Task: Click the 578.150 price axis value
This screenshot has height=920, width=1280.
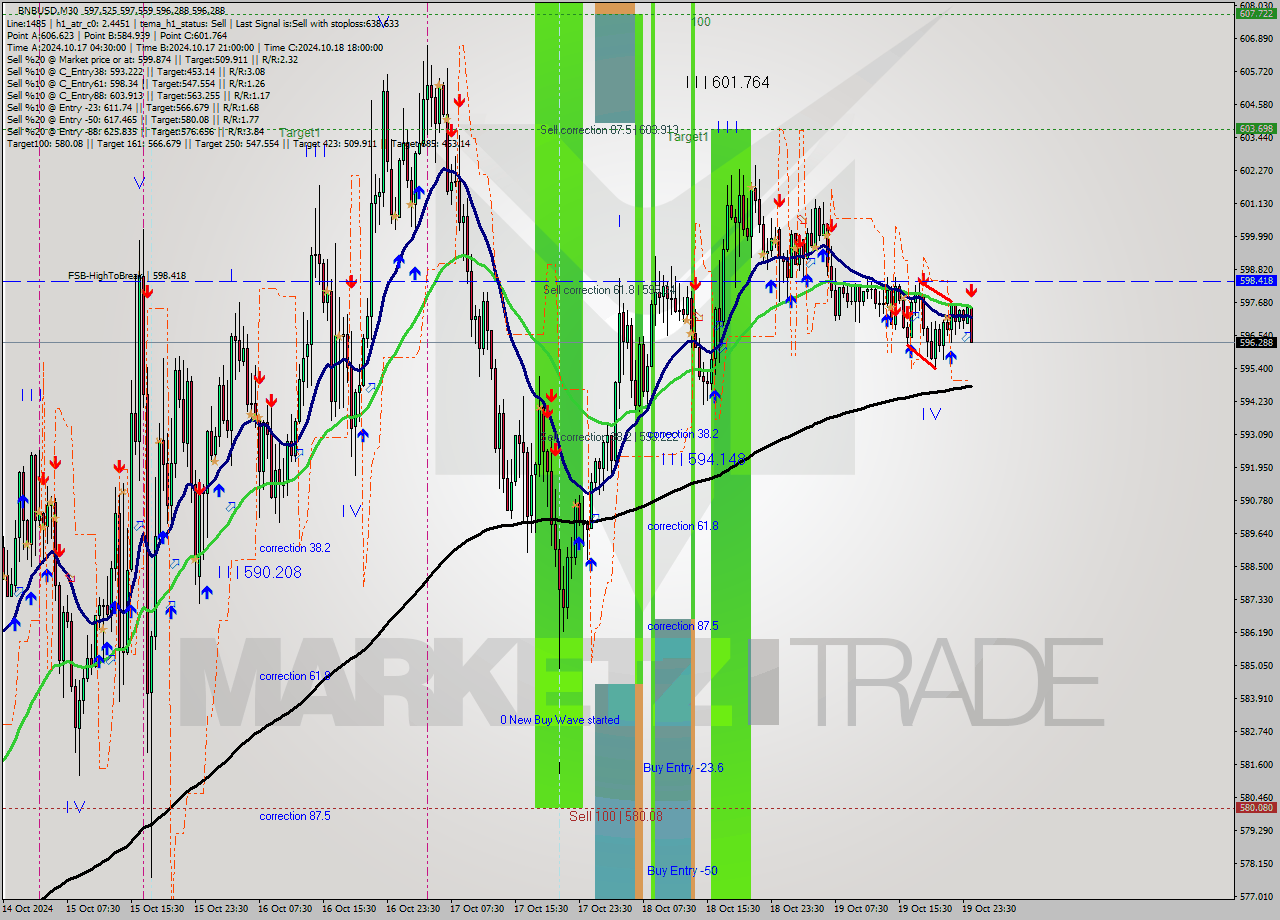Action: (x=1256, y=864)
